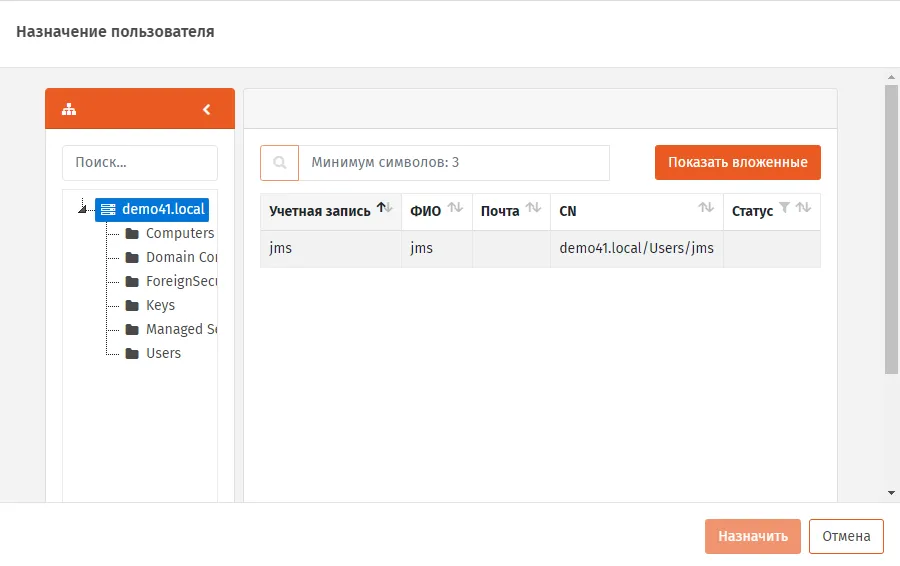Click the Показать вложенные button
Image resolution: width=900 pixels, height=566 pixels.
point(738,162)
